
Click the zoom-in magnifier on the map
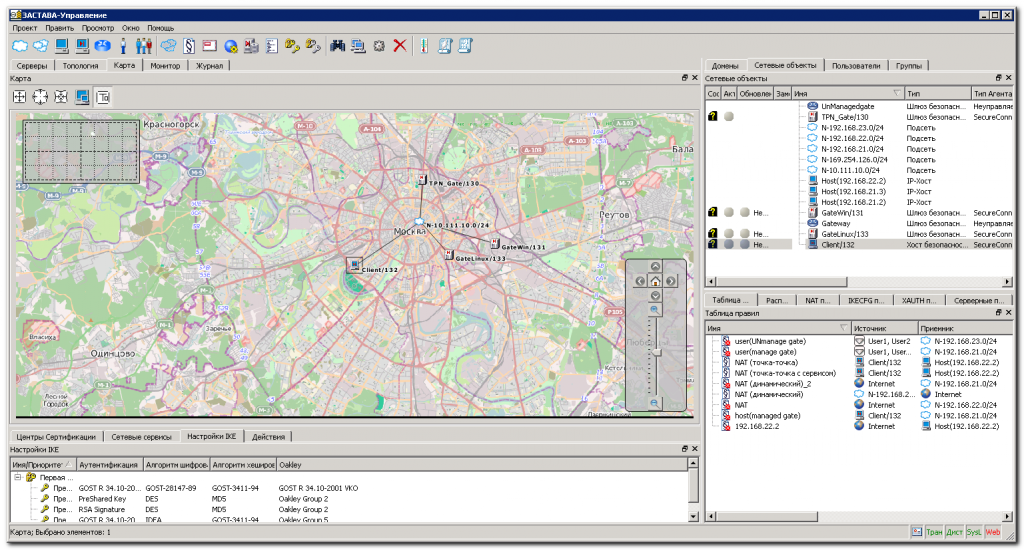pyautogui.click(x=655, y=310)
